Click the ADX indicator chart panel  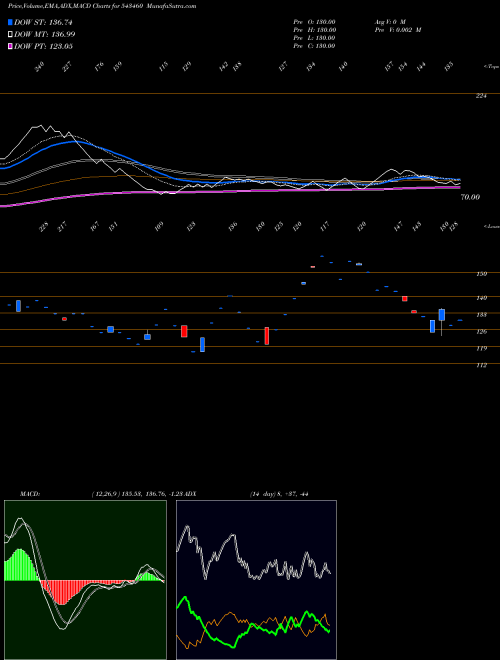[x=256, y=580]
